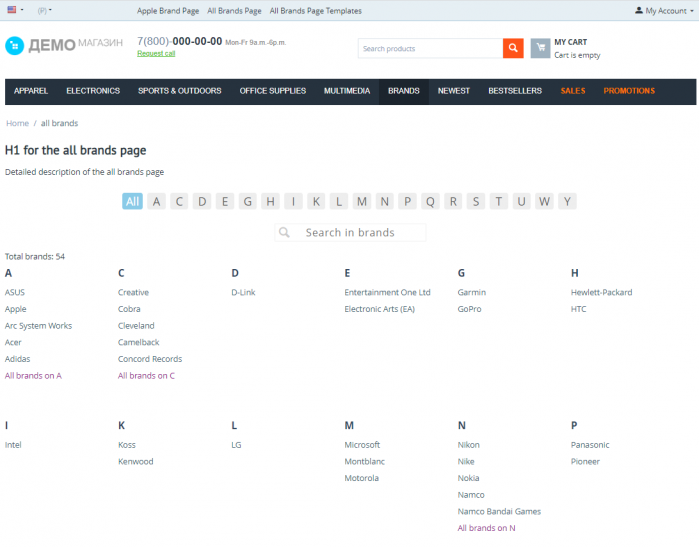This screenshot has width=700, height=547.
Task: Open the shopping cart icon
Action: [x=540, y=48]
